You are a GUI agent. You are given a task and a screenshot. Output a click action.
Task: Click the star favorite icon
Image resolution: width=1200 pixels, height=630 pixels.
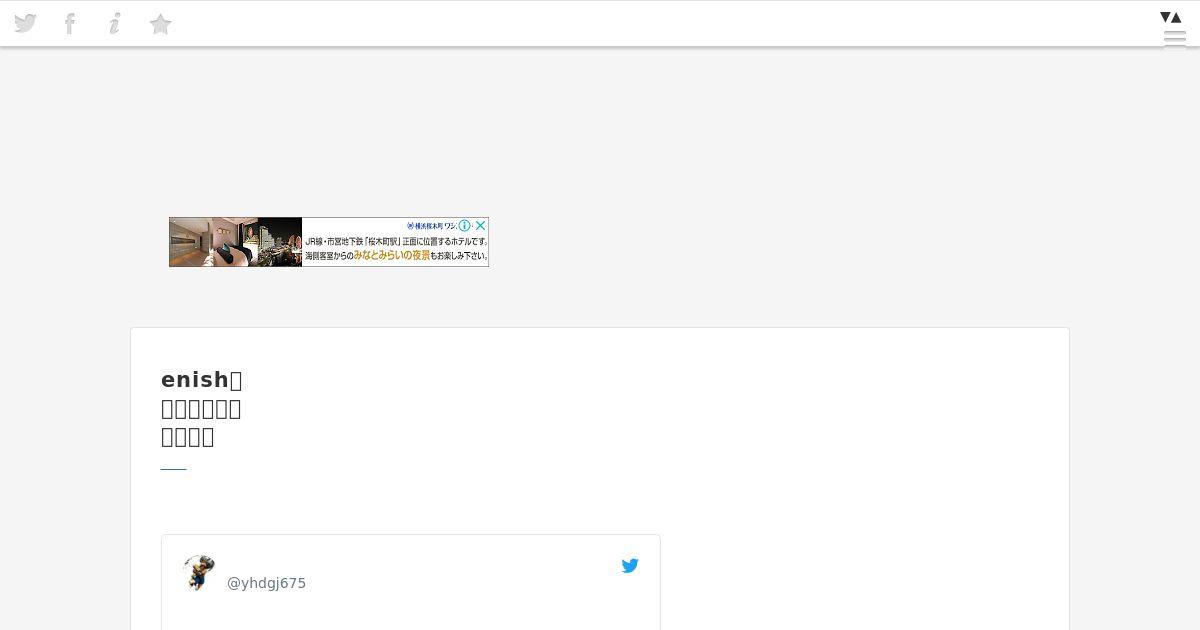pos(160,24)
